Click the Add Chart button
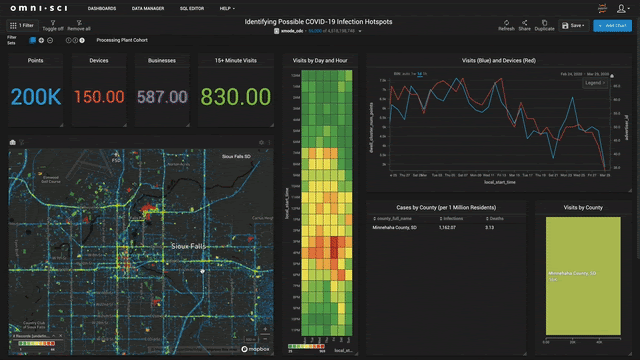 pos(612,25)
